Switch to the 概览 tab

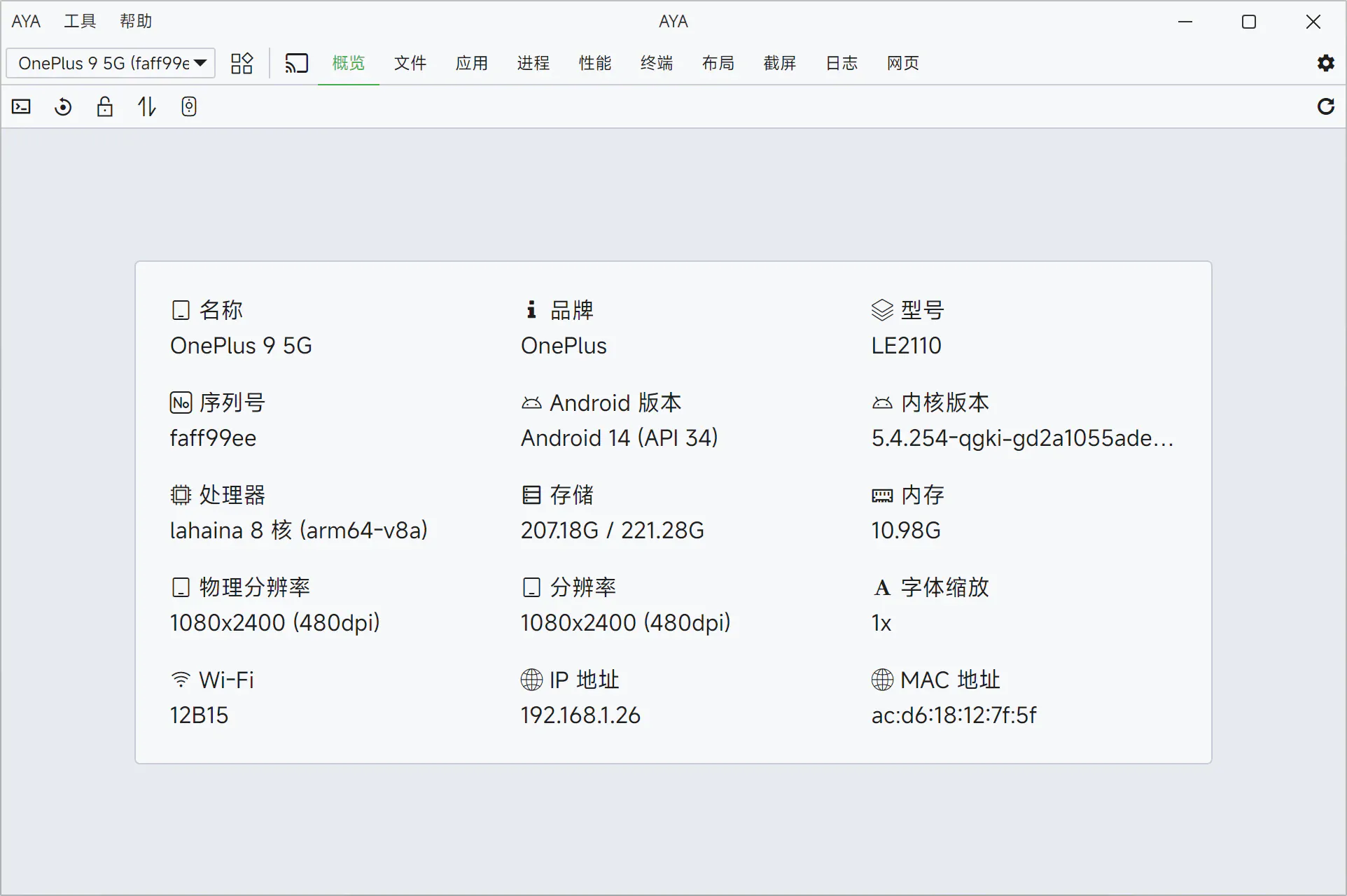349,63
